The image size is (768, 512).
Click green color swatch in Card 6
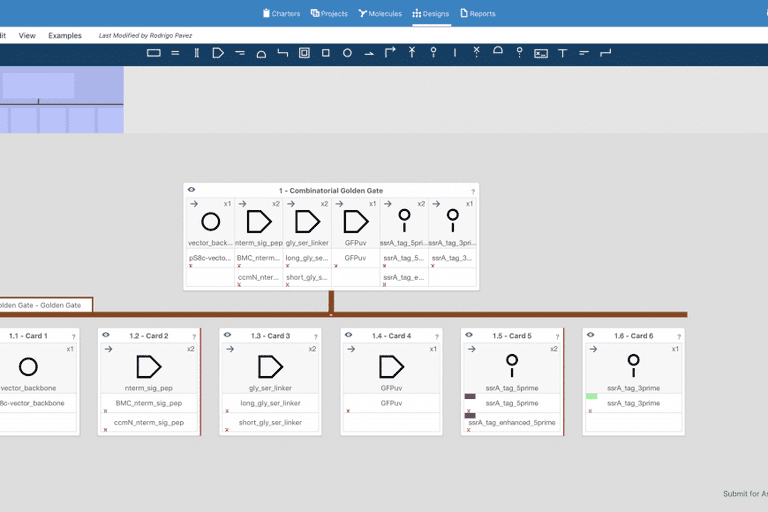coord(591,397)
